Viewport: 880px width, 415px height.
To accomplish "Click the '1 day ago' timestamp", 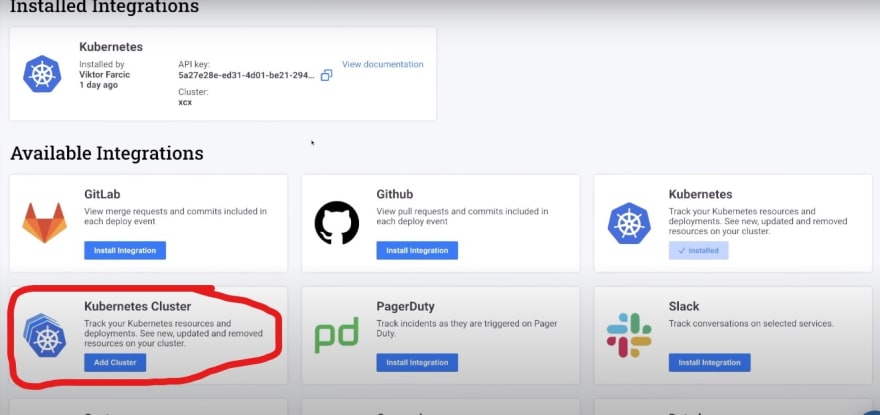I will [x=98, y=85].
